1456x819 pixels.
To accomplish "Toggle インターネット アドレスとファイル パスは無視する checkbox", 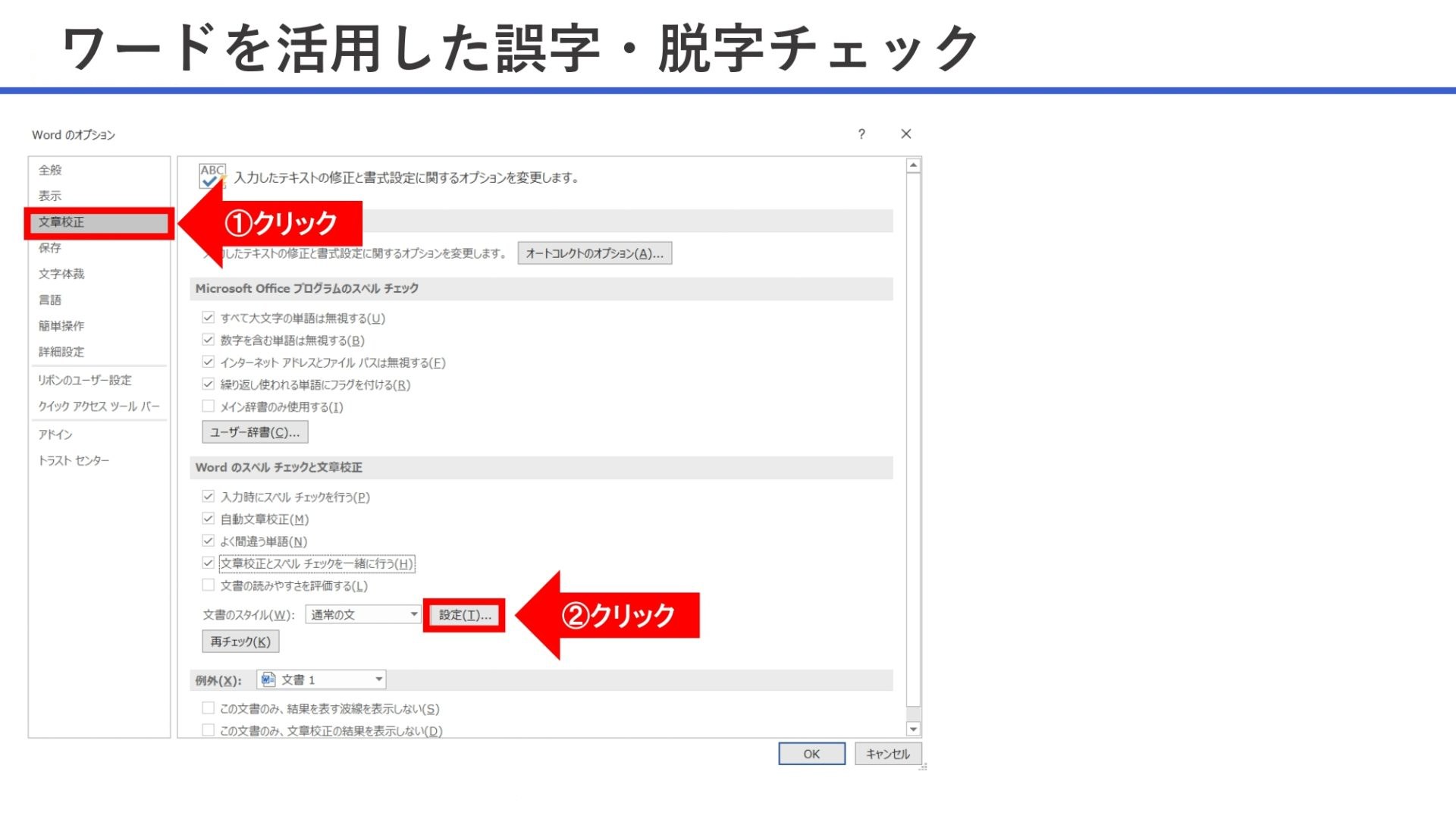I will point(208,362).
